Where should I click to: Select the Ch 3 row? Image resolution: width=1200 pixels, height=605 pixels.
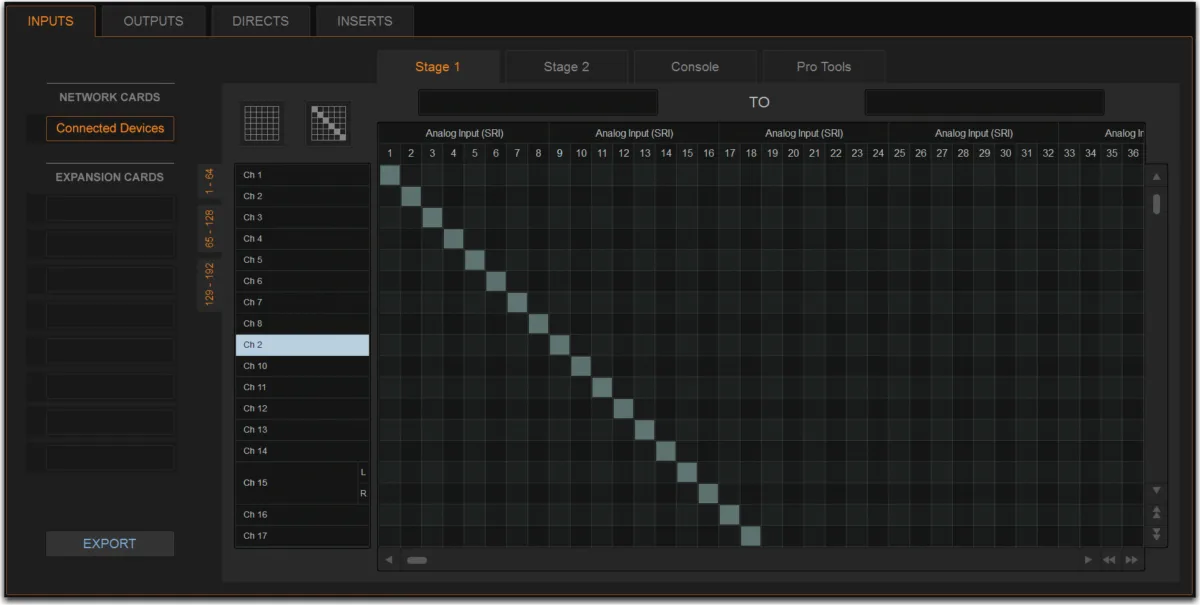[x=302, y=218]
